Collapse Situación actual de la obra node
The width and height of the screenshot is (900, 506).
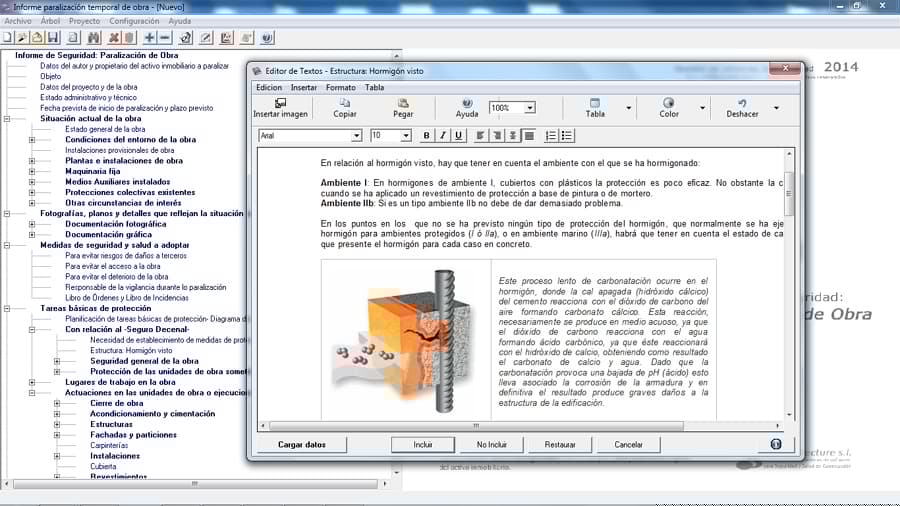tap(7, 119)
